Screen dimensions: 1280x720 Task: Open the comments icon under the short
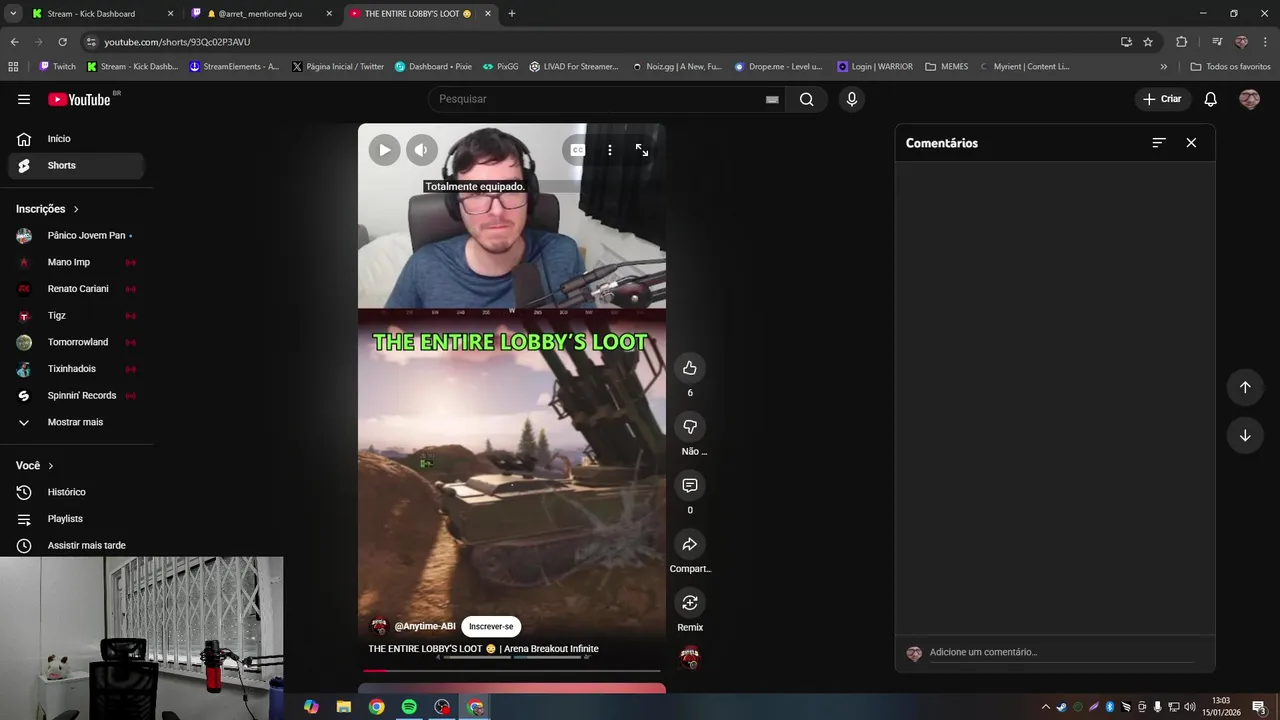pyautogui.click(x=690, y=485)
